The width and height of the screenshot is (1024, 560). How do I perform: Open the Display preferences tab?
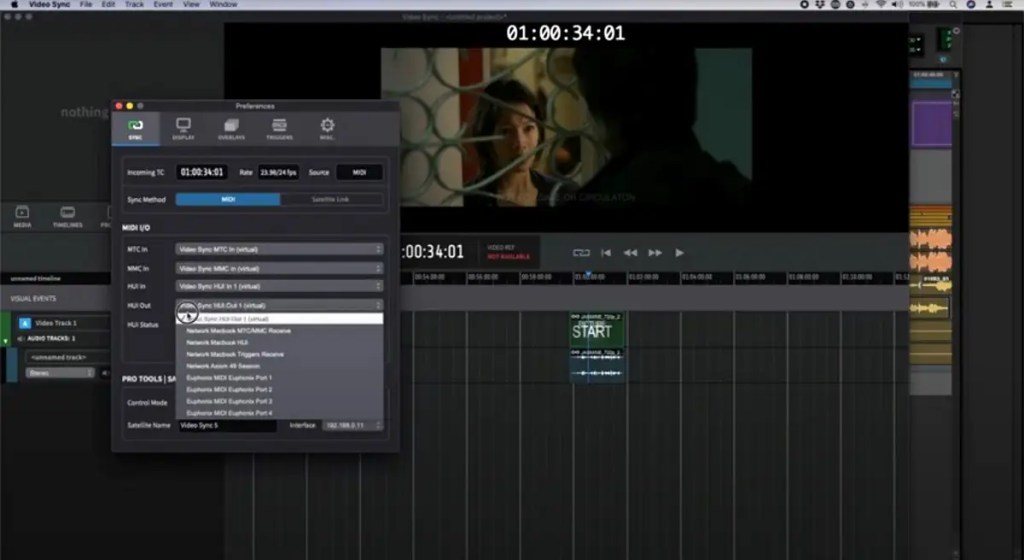tap(184, 129)
